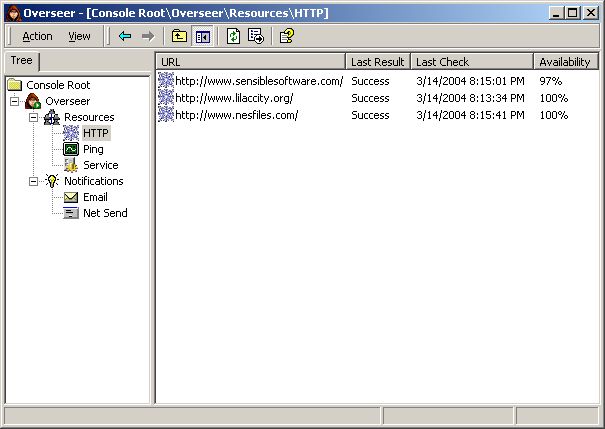
Task: Click the Email envelope icon
Action: click(71, 197)
